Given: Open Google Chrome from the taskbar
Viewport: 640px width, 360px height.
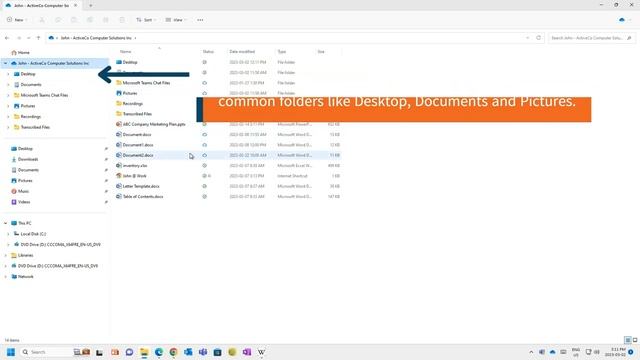Looking at the screenshot, I should 173,352.
